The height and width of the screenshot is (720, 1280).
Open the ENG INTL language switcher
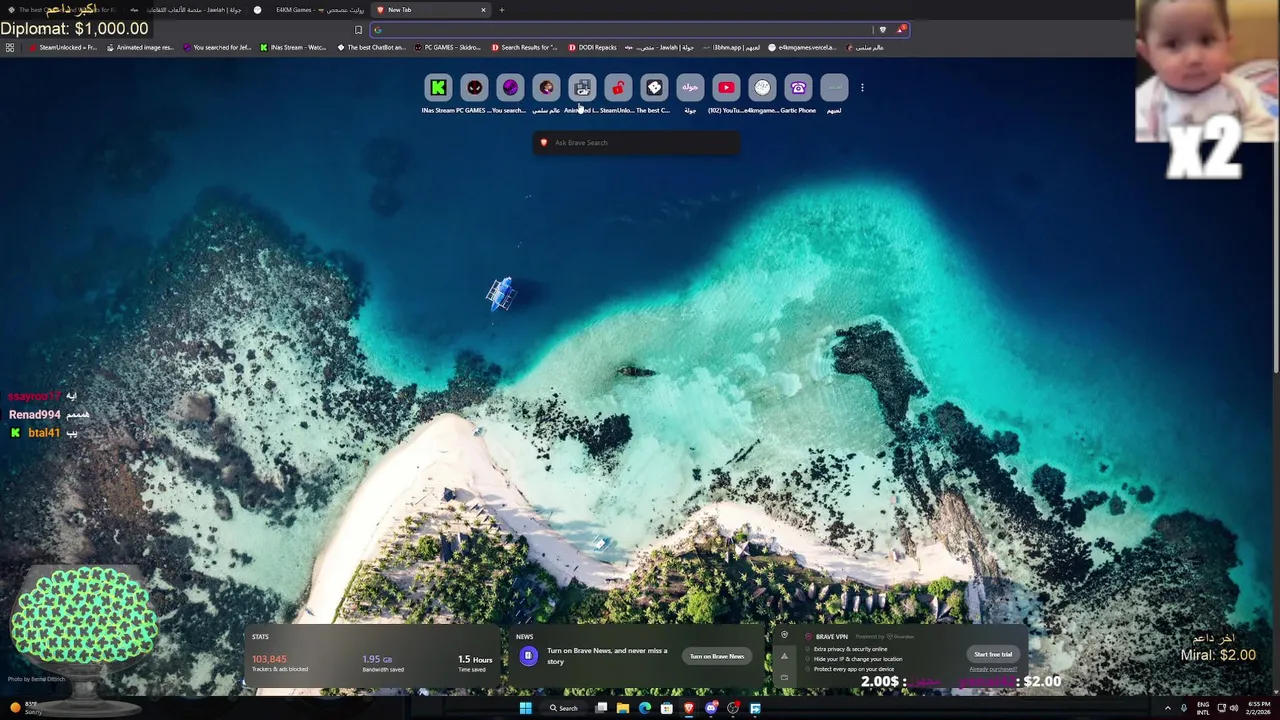coord(1203,708)
